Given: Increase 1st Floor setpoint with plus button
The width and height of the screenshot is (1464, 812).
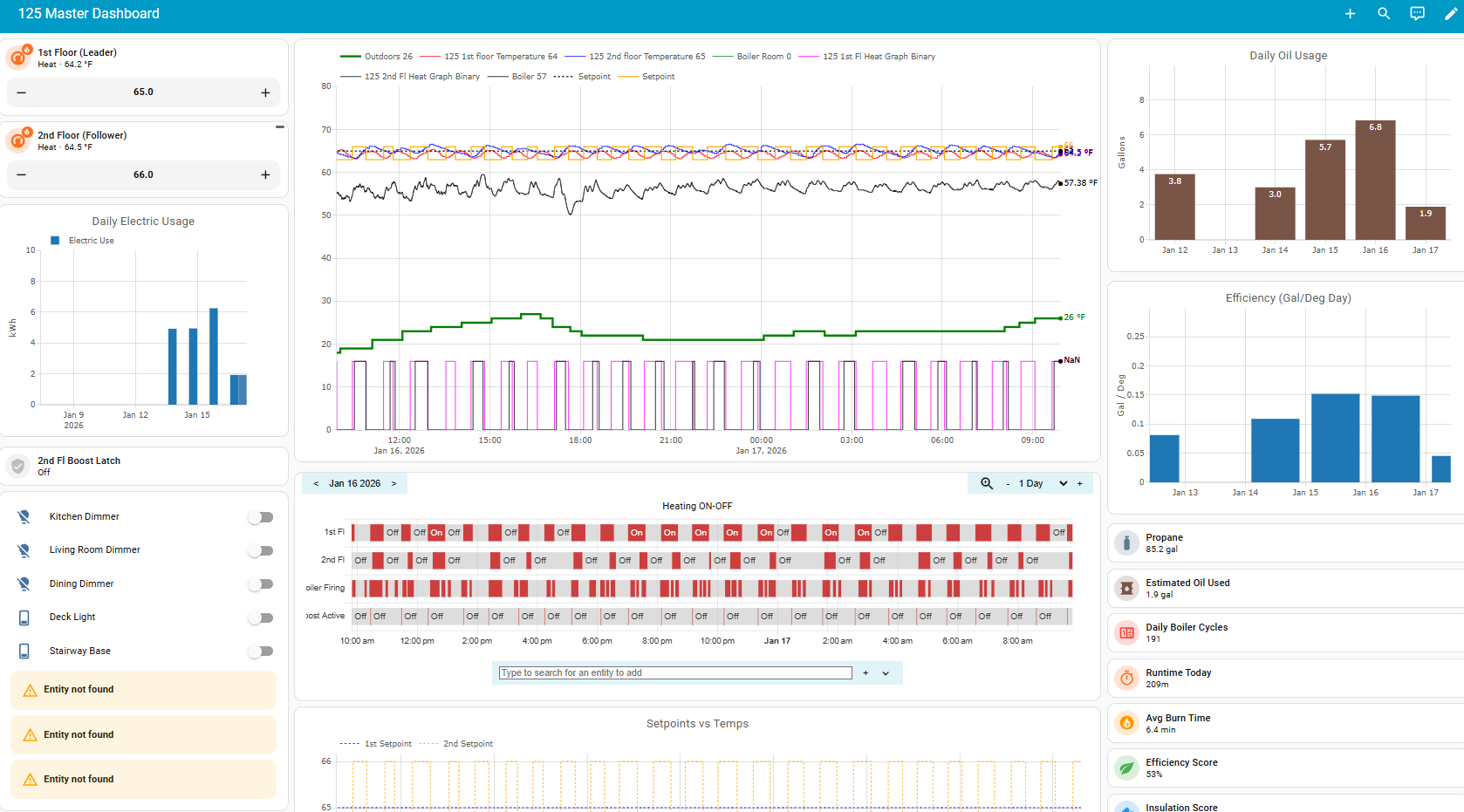Looking at the screenshot, I should click(x=265, y=92).
